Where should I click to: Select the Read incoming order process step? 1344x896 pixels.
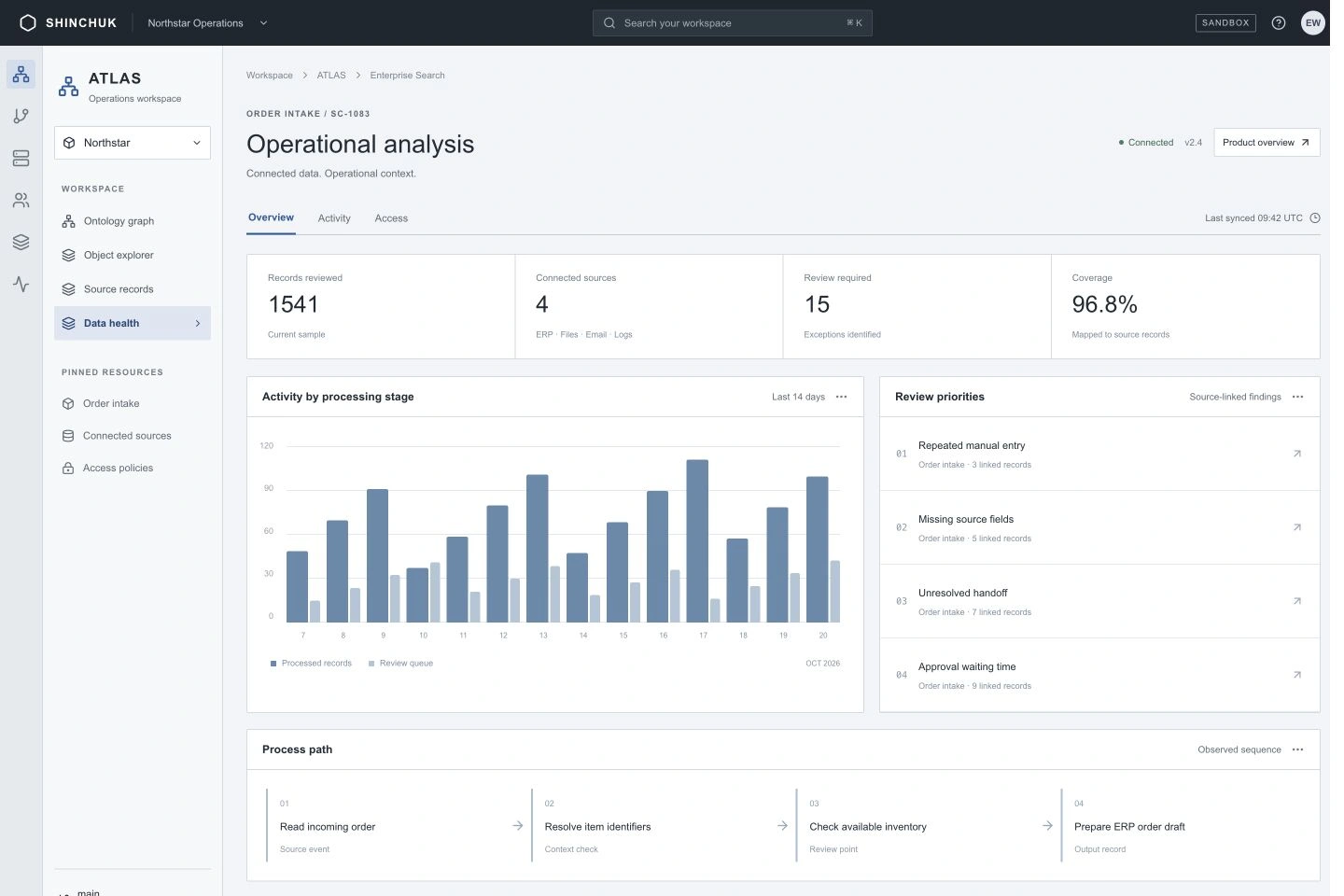click(x=397, y=826)
